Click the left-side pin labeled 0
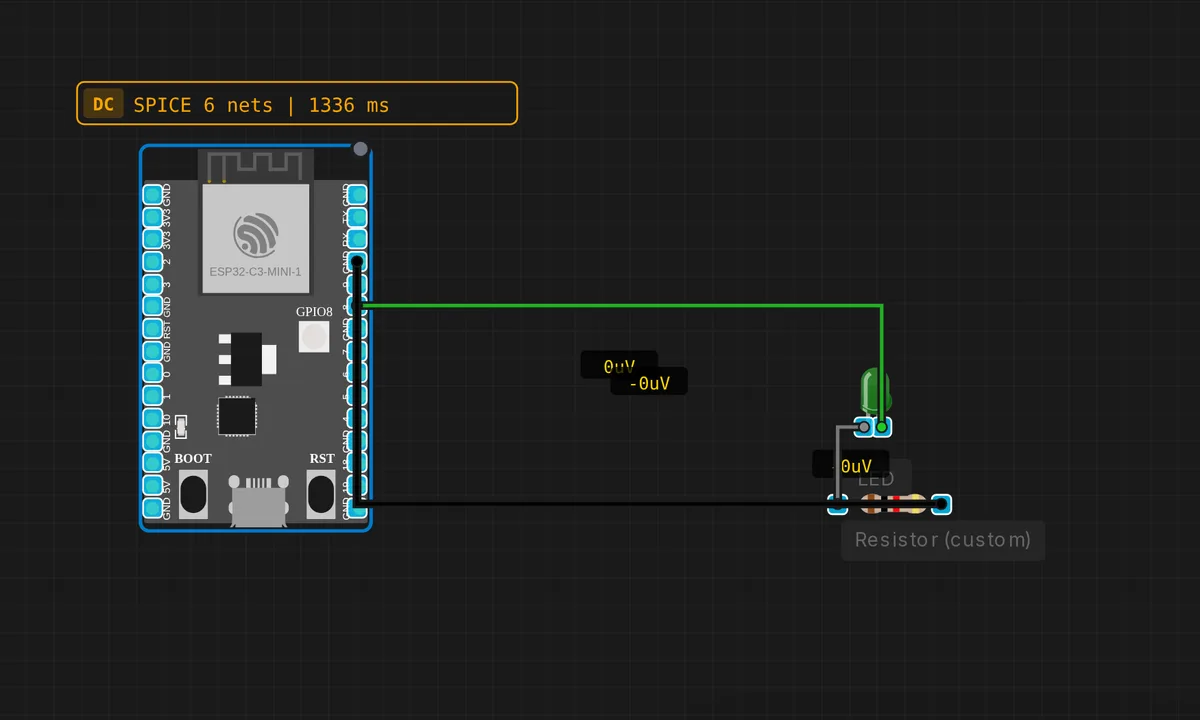The height and width of the screenshot is (720, 1200). 152,373
